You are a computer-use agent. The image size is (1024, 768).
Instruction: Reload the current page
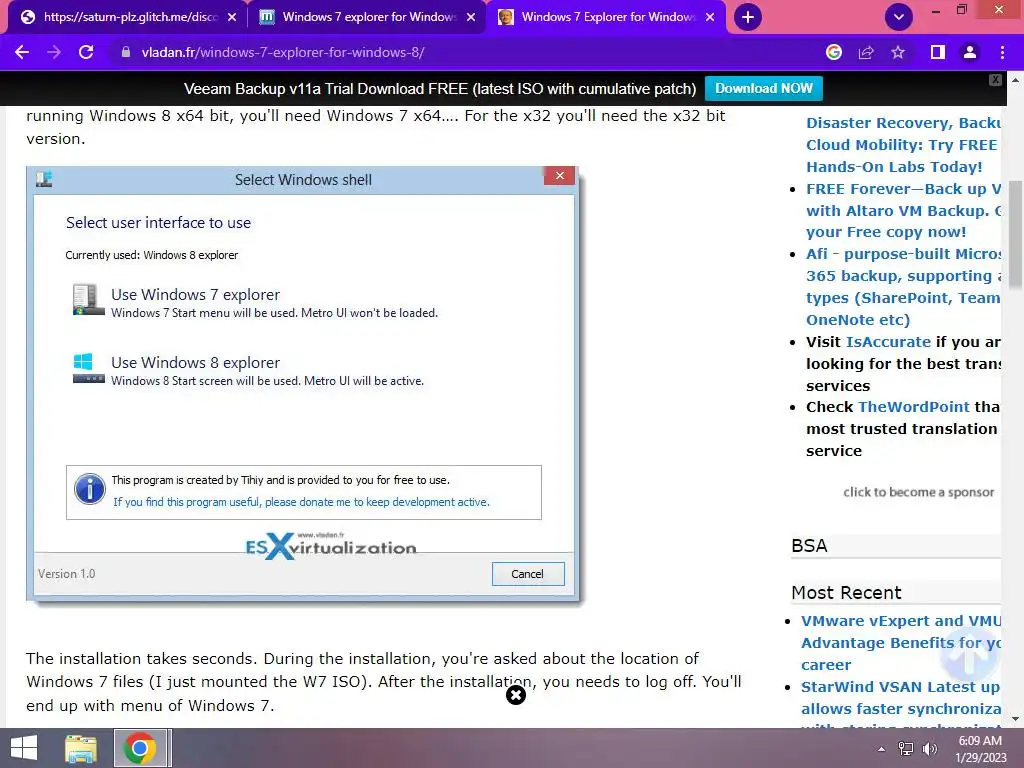click(x=86, y=52)
